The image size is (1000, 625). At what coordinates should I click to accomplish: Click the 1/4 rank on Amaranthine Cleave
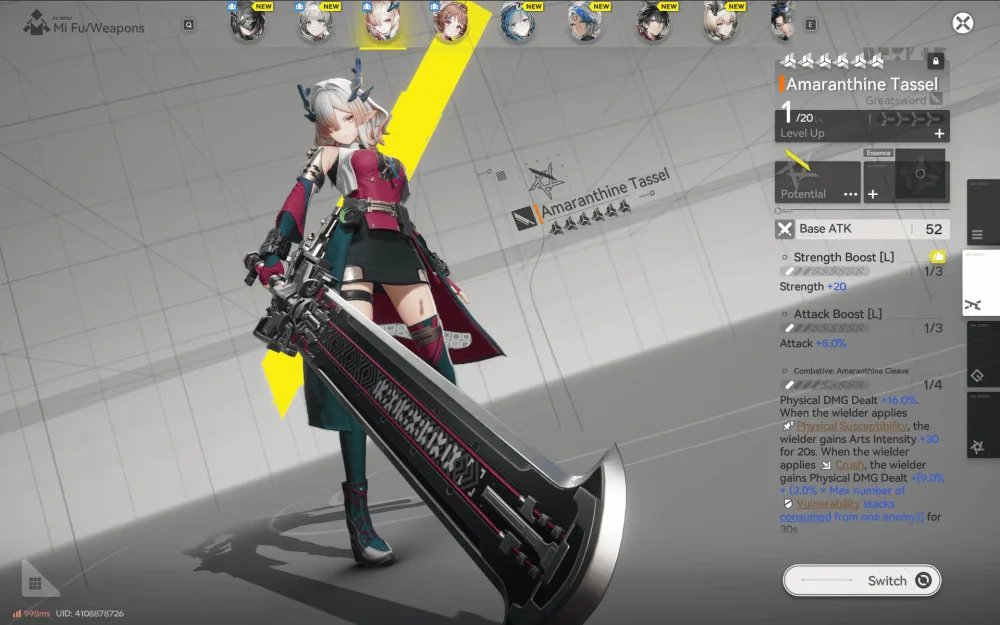932,385
